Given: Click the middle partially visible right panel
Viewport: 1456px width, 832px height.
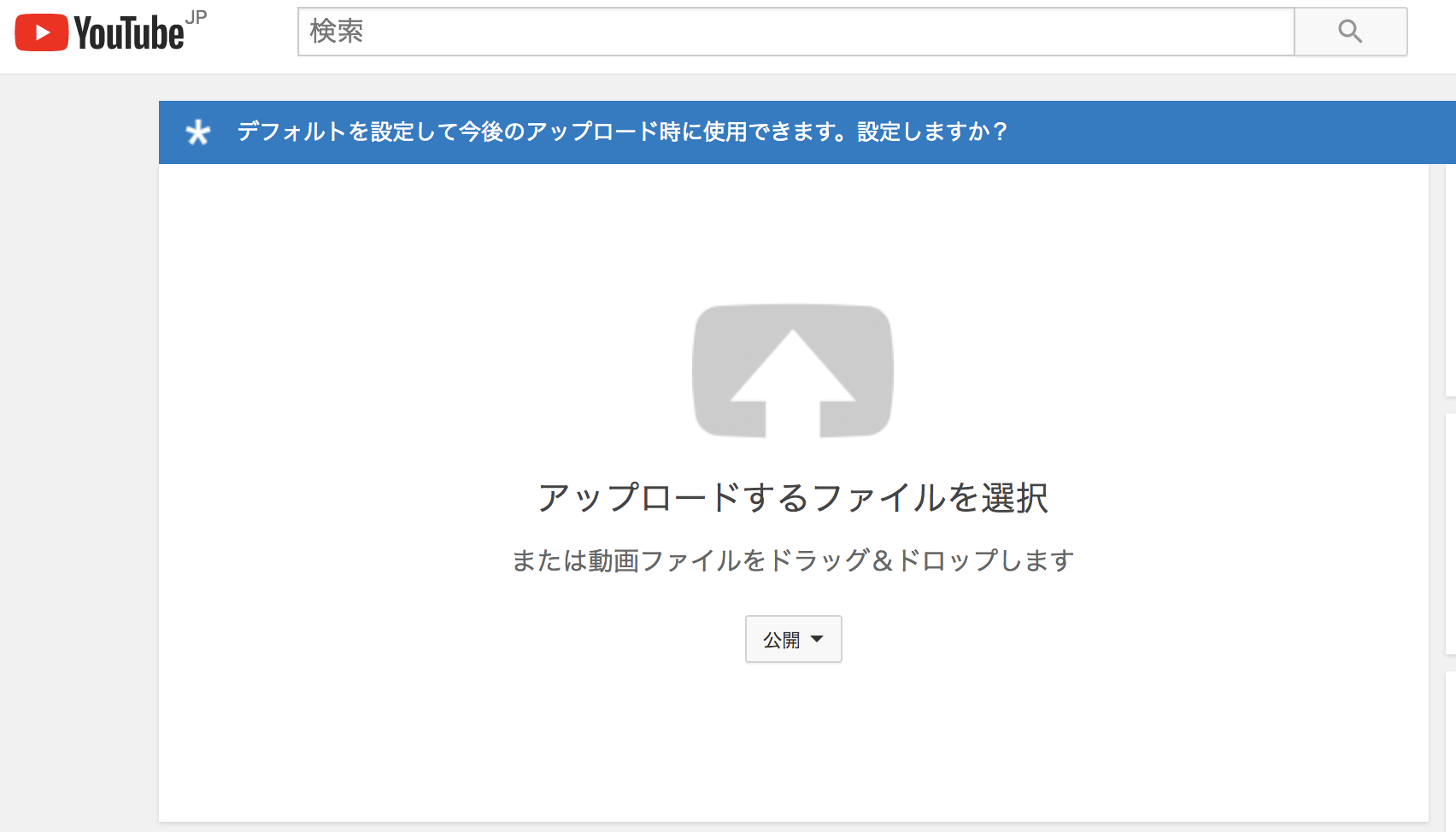Looking at the screenshot, I should (x=1450, y=534).
